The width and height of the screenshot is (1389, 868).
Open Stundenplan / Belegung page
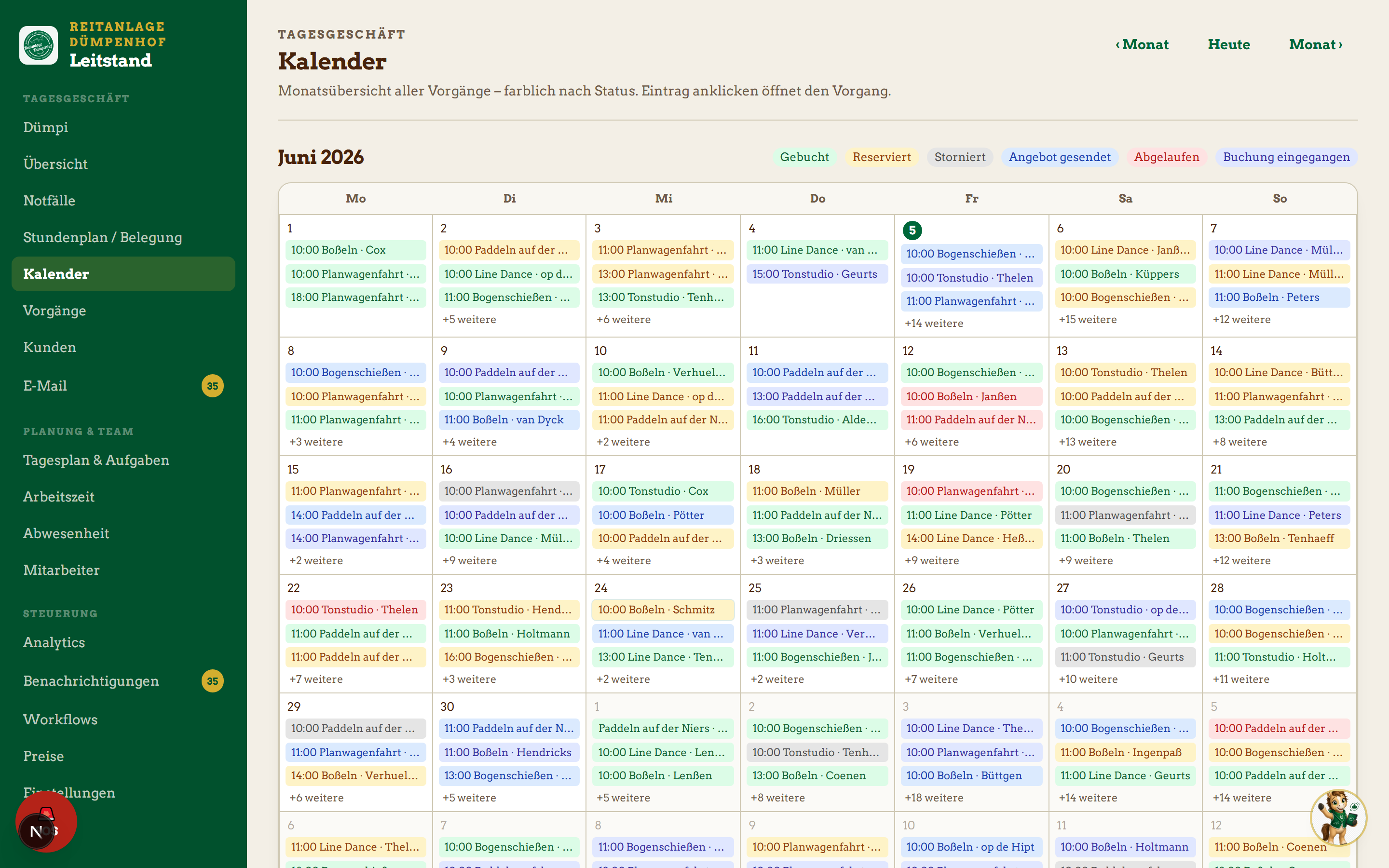[123, 237]
